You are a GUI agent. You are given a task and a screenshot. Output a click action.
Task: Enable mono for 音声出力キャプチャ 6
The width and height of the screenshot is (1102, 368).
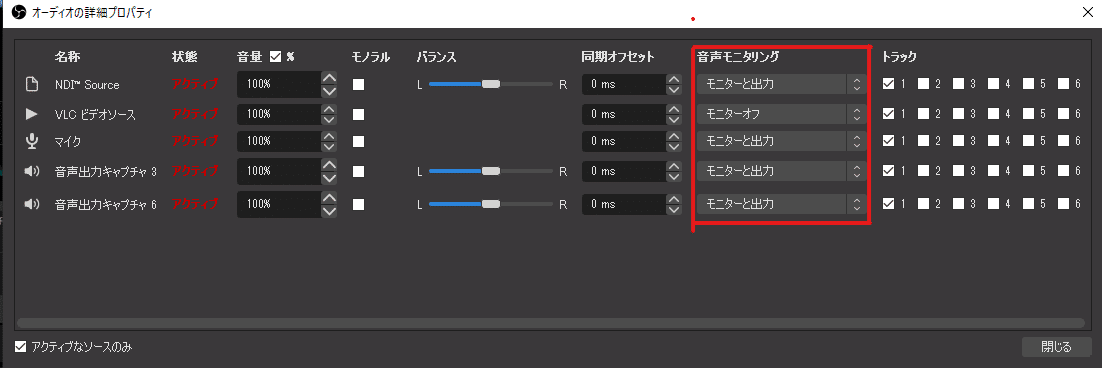(358, 204)
